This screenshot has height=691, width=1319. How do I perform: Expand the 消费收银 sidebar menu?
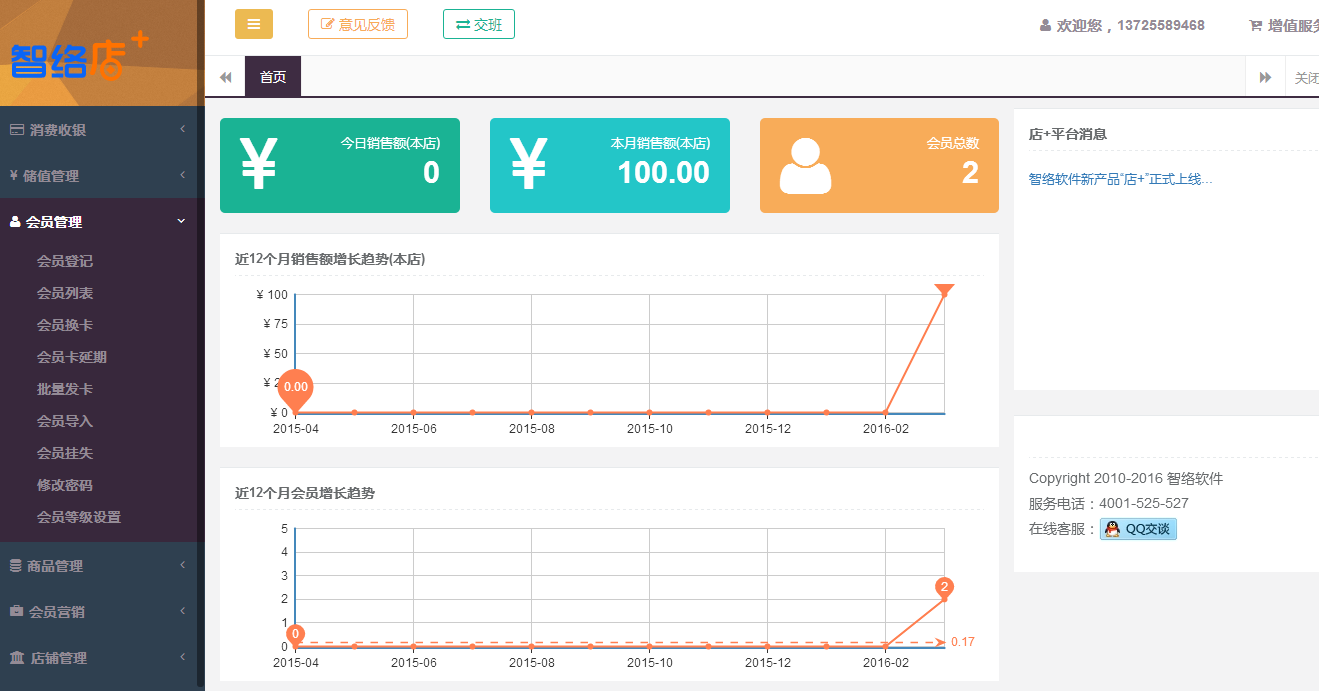(x=100, y=129)
